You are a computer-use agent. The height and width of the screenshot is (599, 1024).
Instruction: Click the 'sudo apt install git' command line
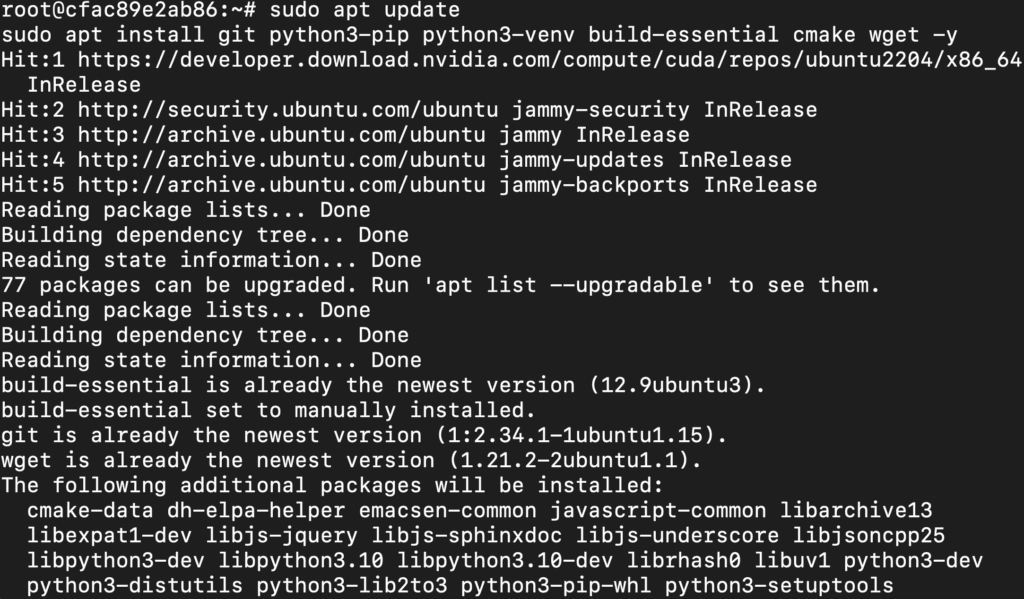(479, 35)
